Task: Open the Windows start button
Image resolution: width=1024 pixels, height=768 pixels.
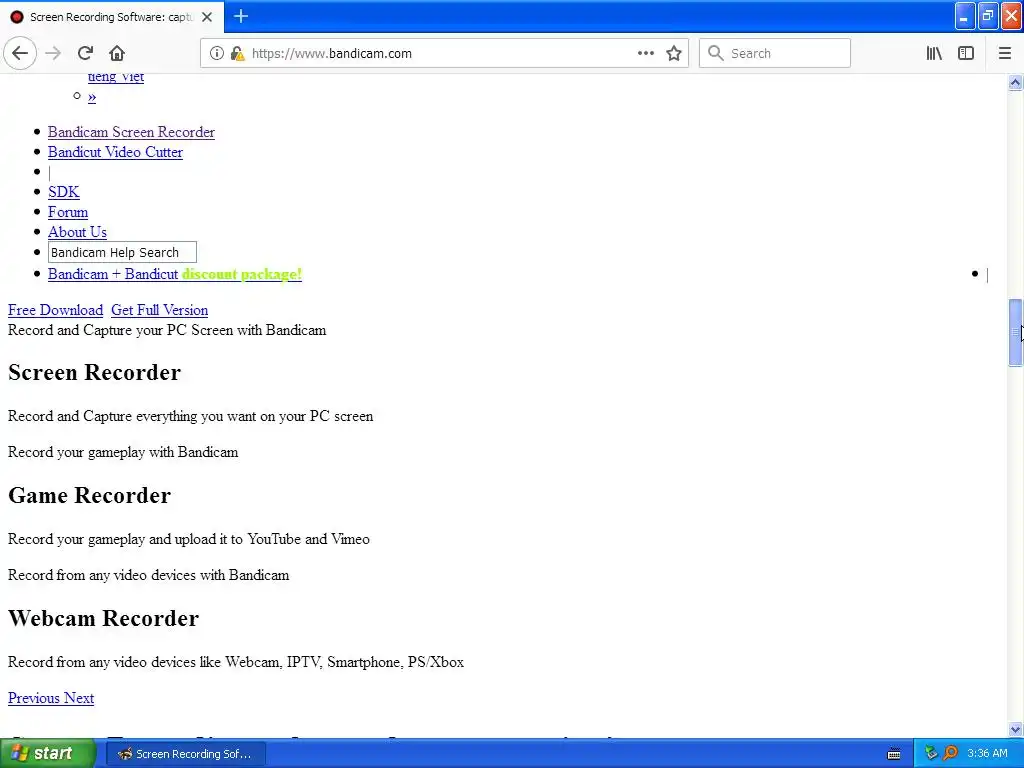Action: coord(47,754)
